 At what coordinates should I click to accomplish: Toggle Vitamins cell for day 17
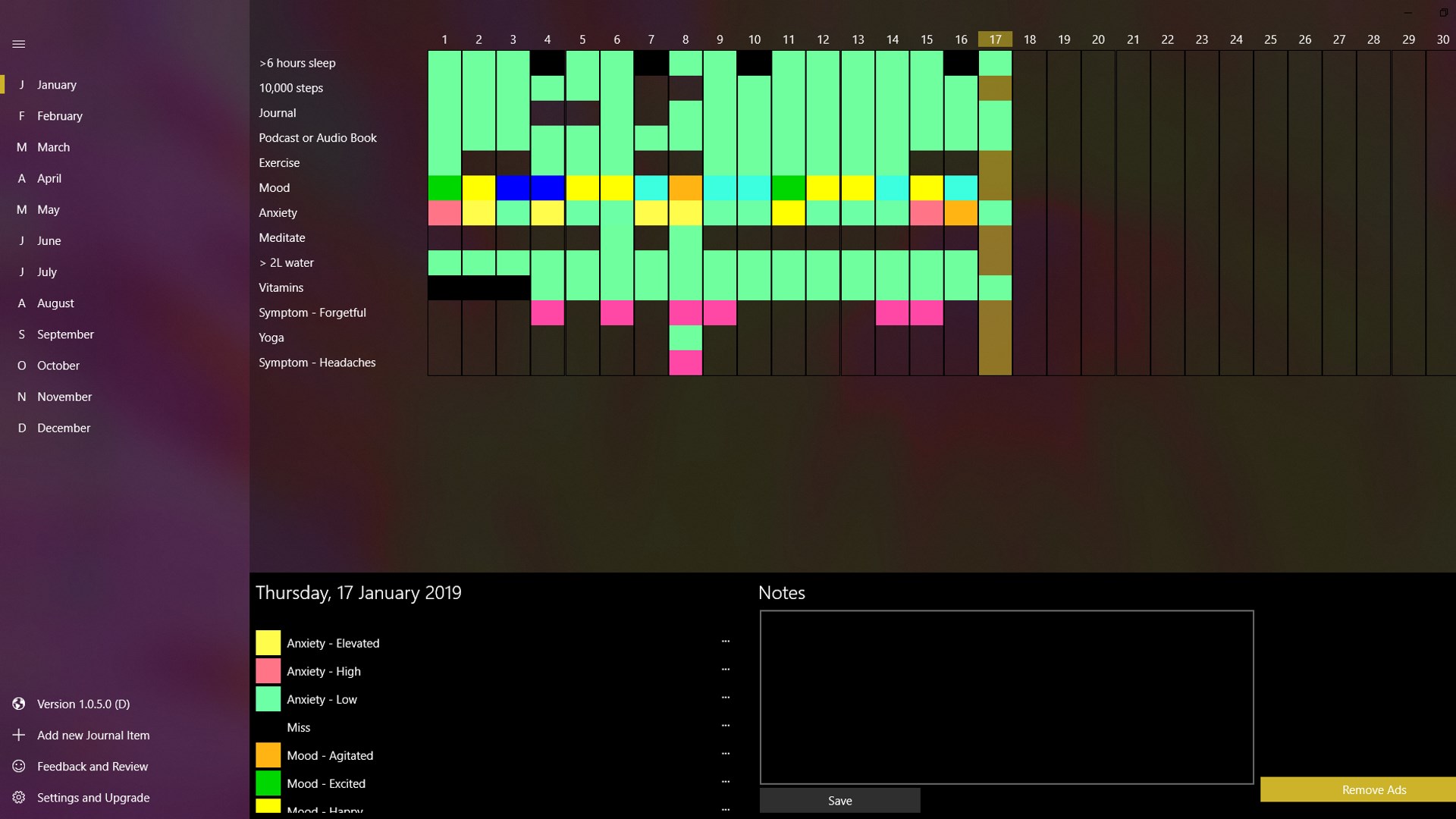(995, 287)
